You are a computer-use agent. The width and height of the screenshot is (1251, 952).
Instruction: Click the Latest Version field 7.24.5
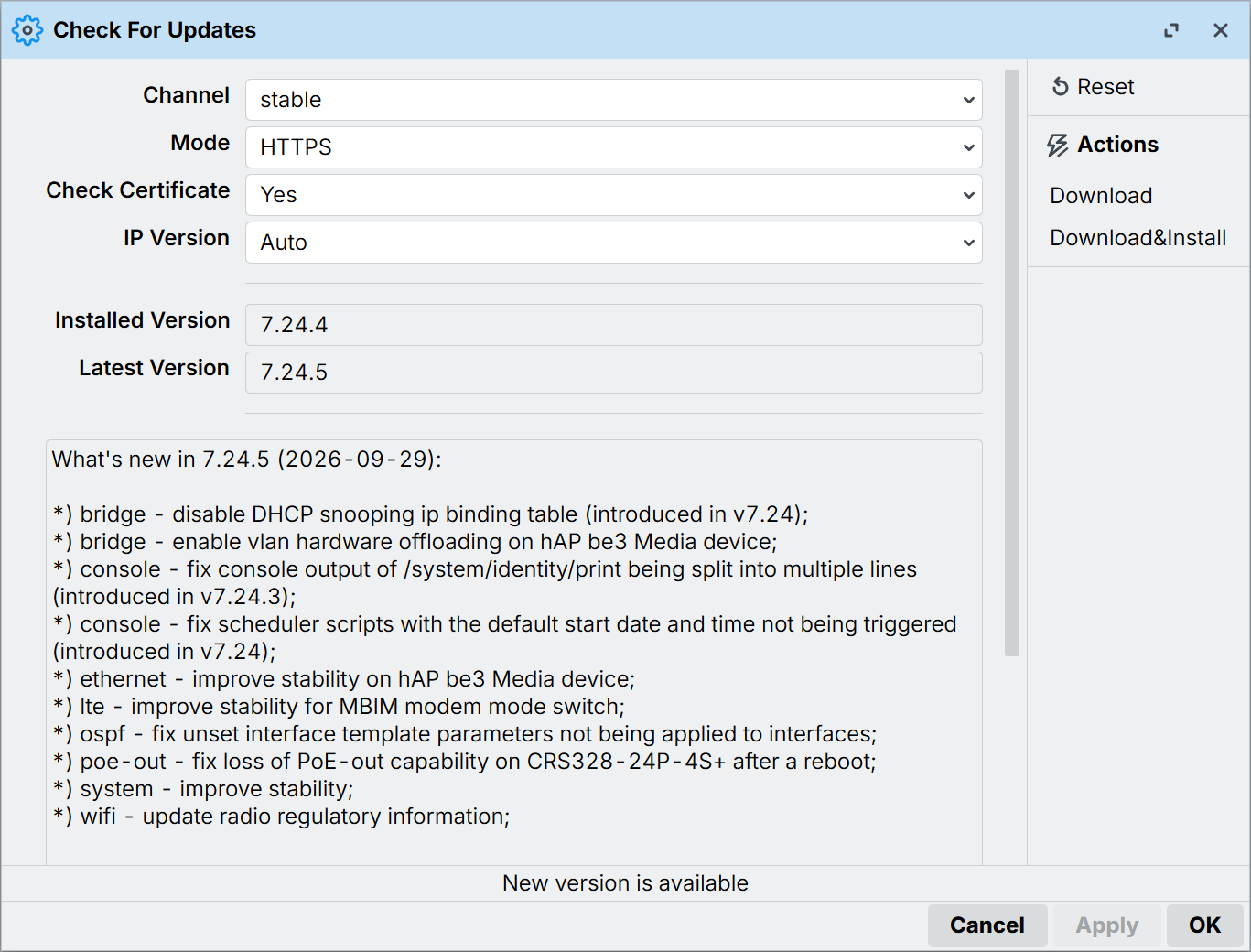[x=614, y=373]
